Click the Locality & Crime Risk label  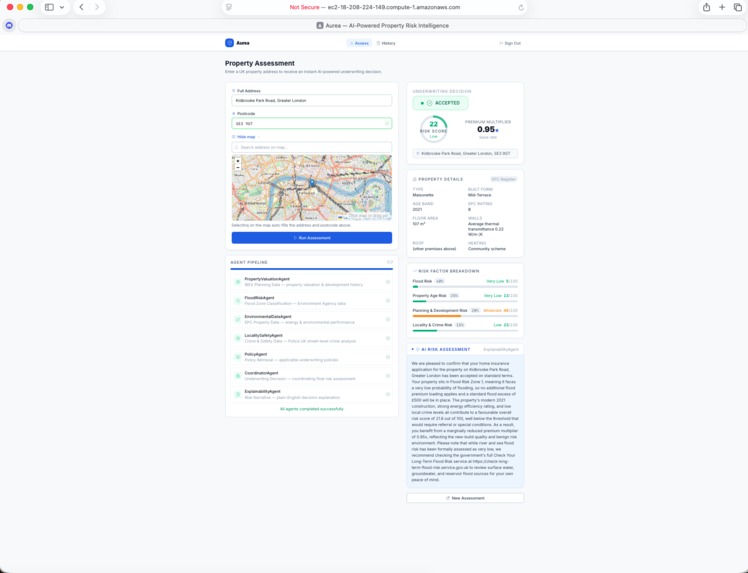pyautogui.click(x=432, y=325)
